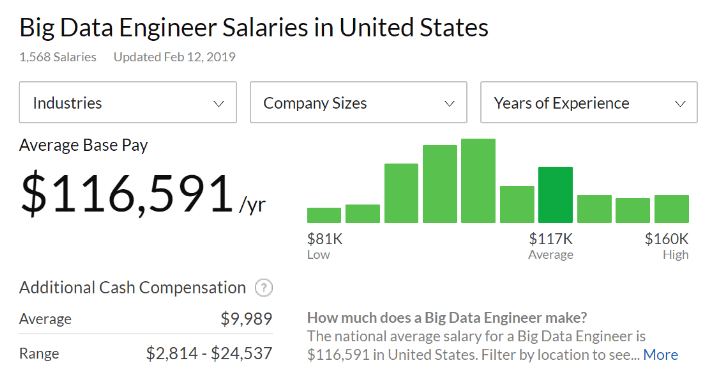Open the Additional Cash Compensation help icon
This screenshot has height=380, width=719.
tap(264, 288)
